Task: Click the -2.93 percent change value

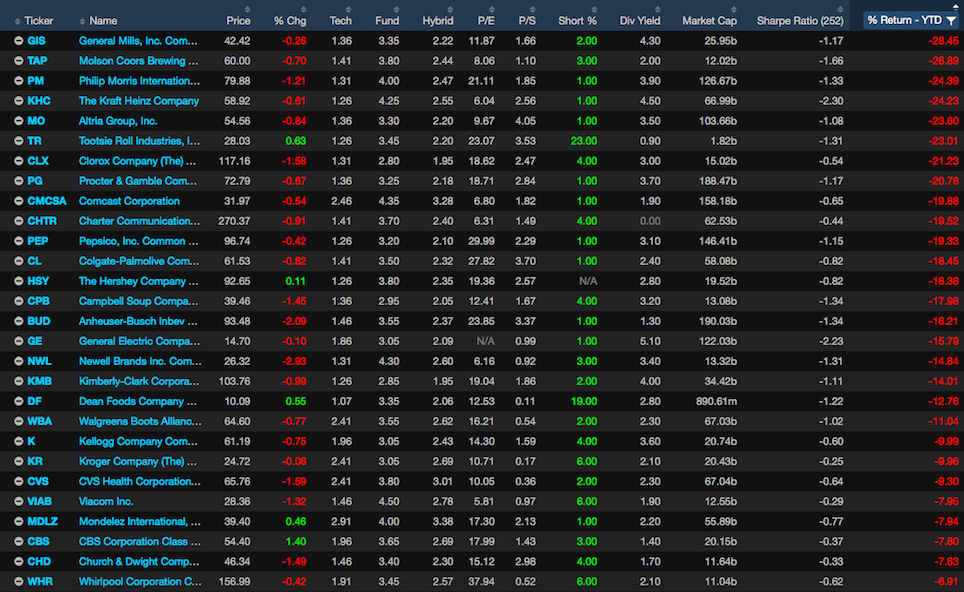Action: point(294,361)
